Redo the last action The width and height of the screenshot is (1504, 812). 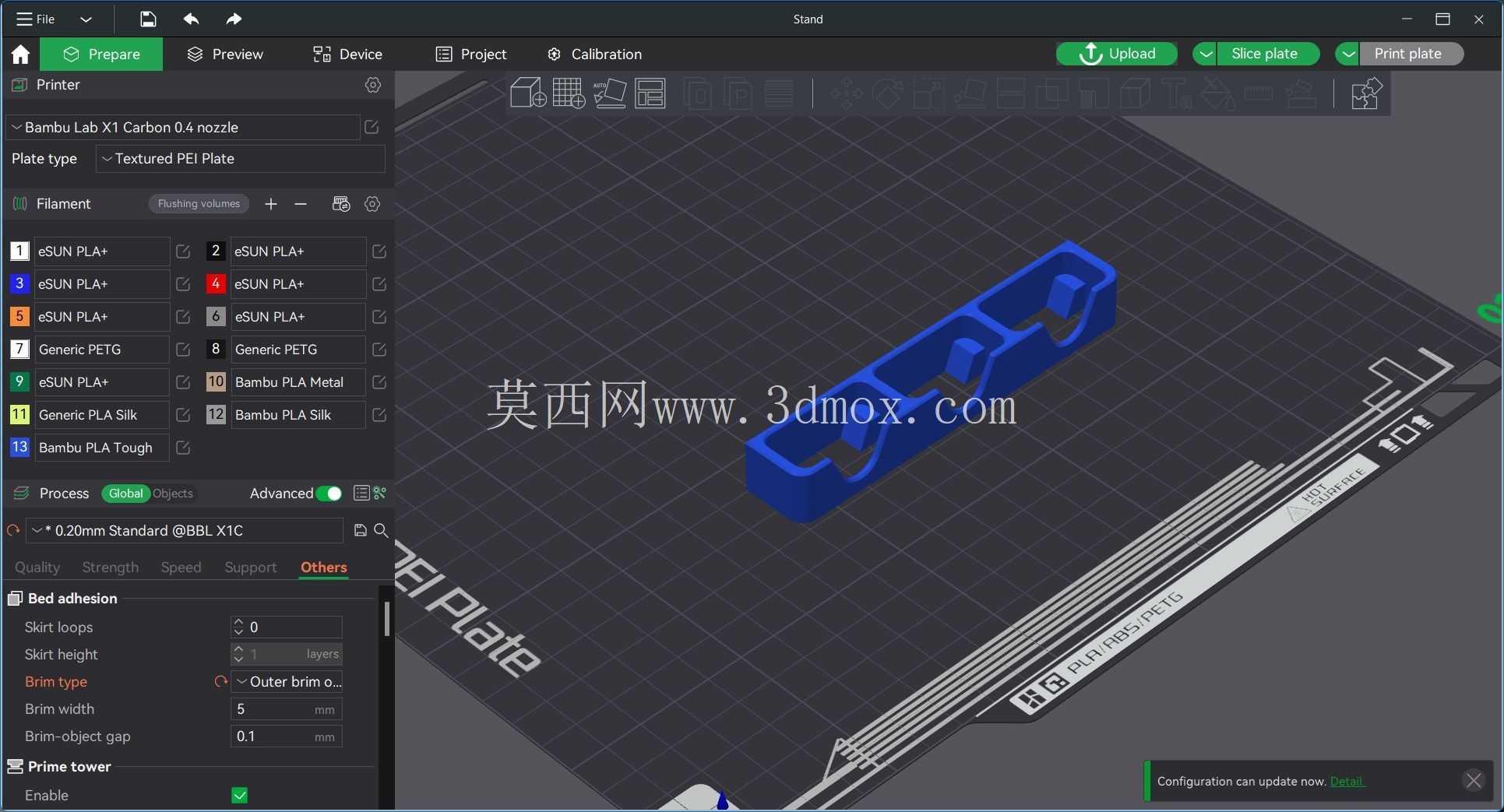(x=234, y=19)
